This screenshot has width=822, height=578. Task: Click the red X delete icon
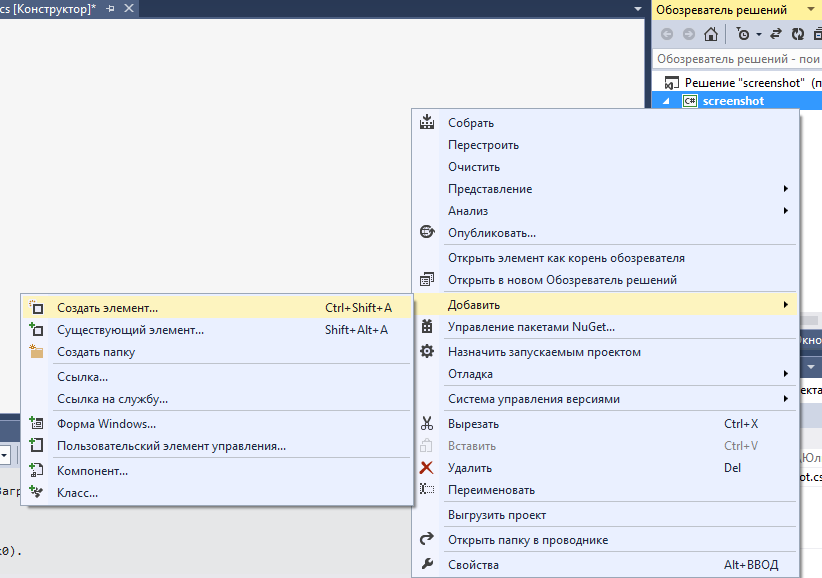tap(427, 467)
